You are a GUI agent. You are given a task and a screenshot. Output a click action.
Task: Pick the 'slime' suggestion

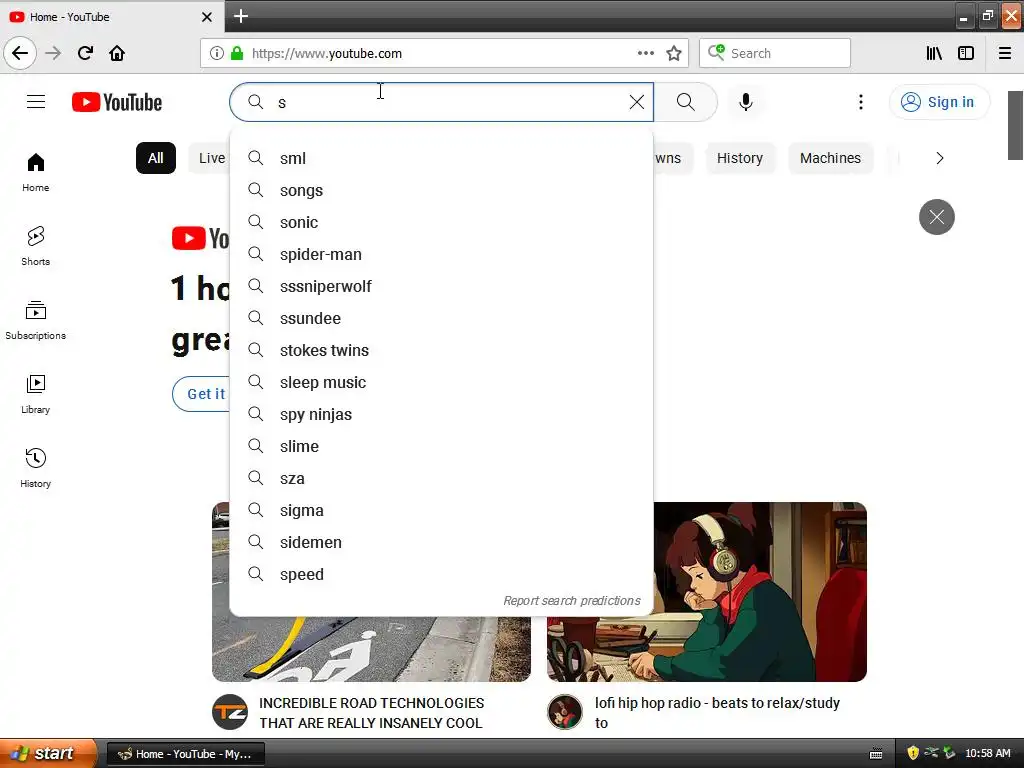coord(441,446)
